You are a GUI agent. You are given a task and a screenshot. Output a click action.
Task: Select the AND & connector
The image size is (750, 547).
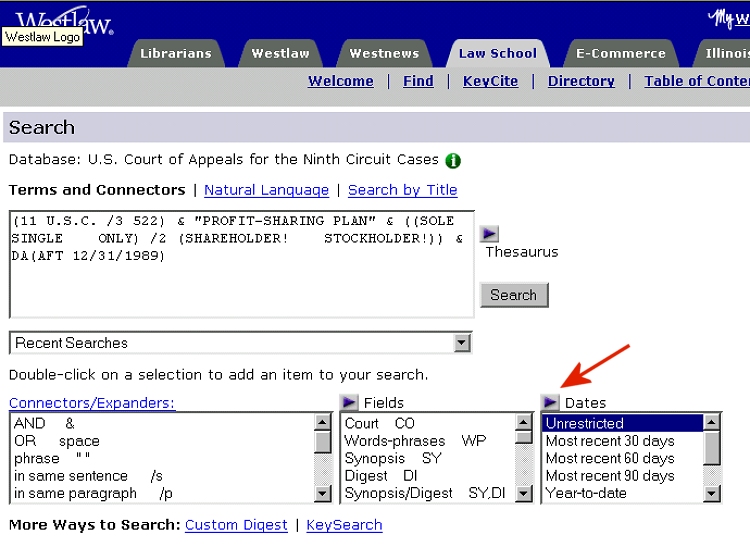[x=162, y=423]
